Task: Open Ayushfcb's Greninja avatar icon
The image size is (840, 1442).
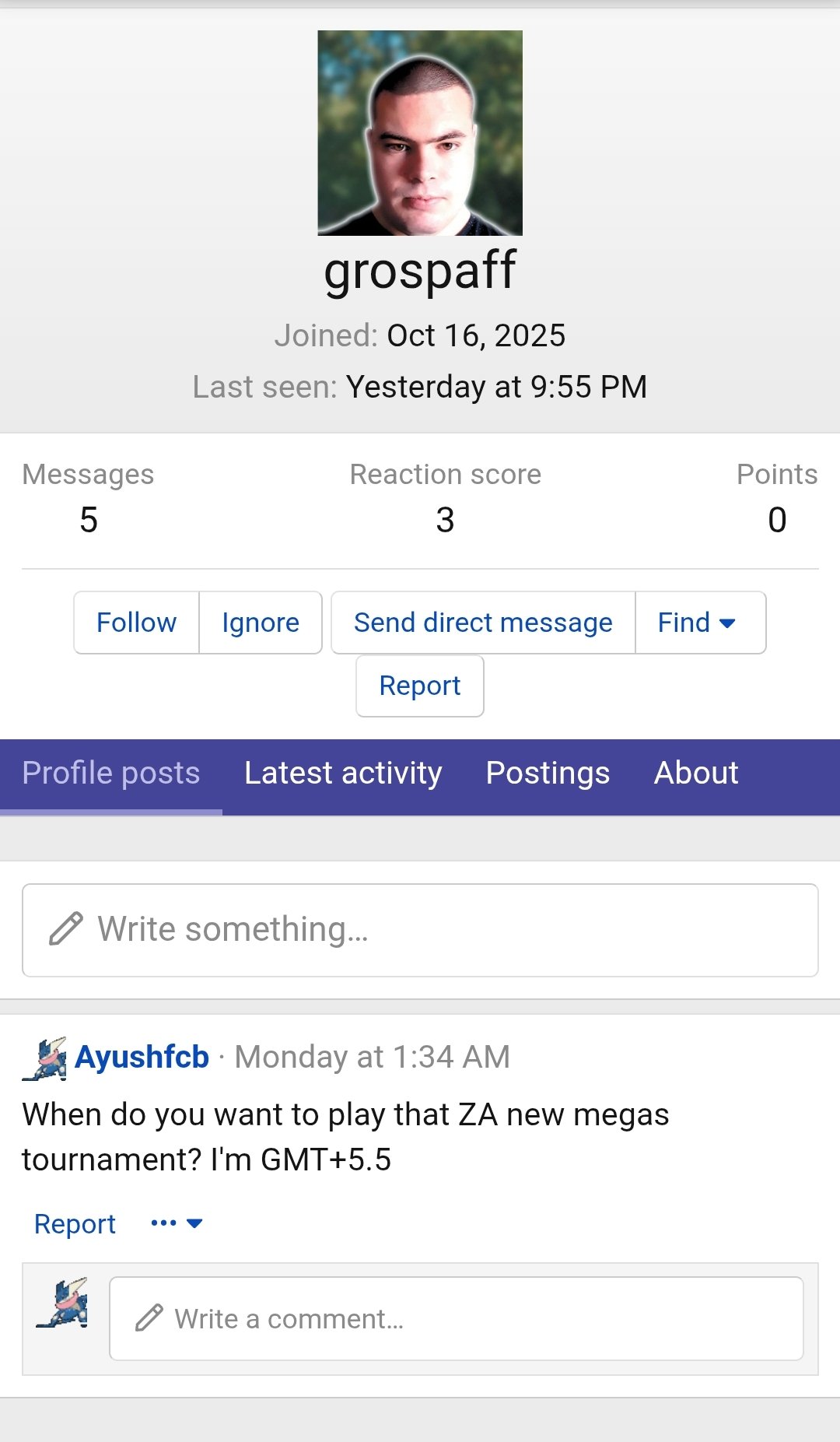Action: [x=44, y=1058]
